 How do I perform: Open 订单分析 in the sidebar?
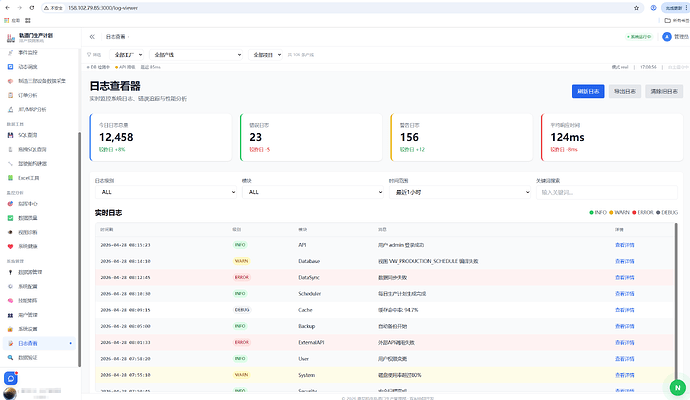point(28,95)
